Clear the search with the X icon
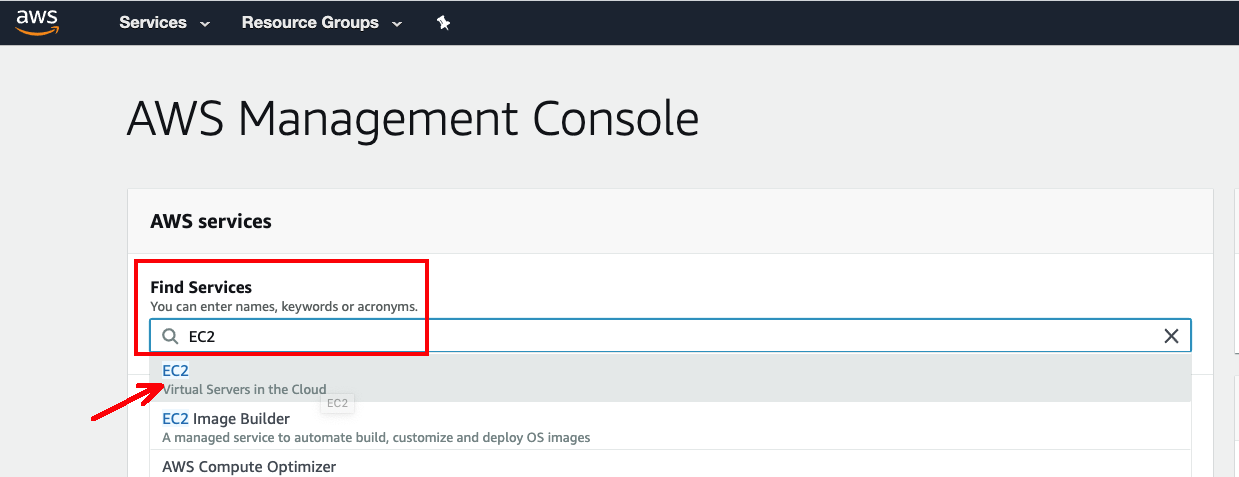This screenshot has width=1239, height=477. (1171, 336)
